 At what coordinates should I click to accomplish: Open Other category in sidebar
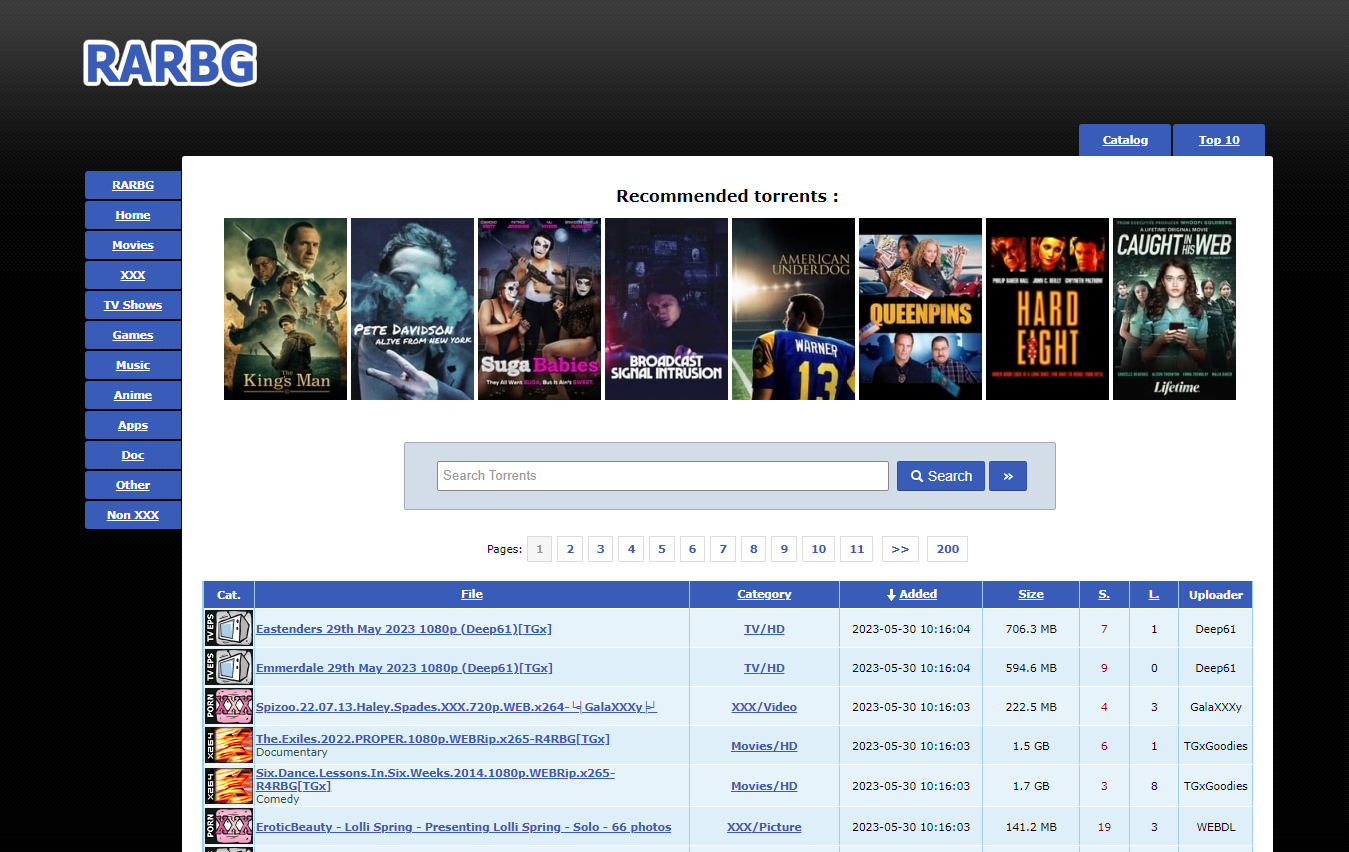(133, 485)
